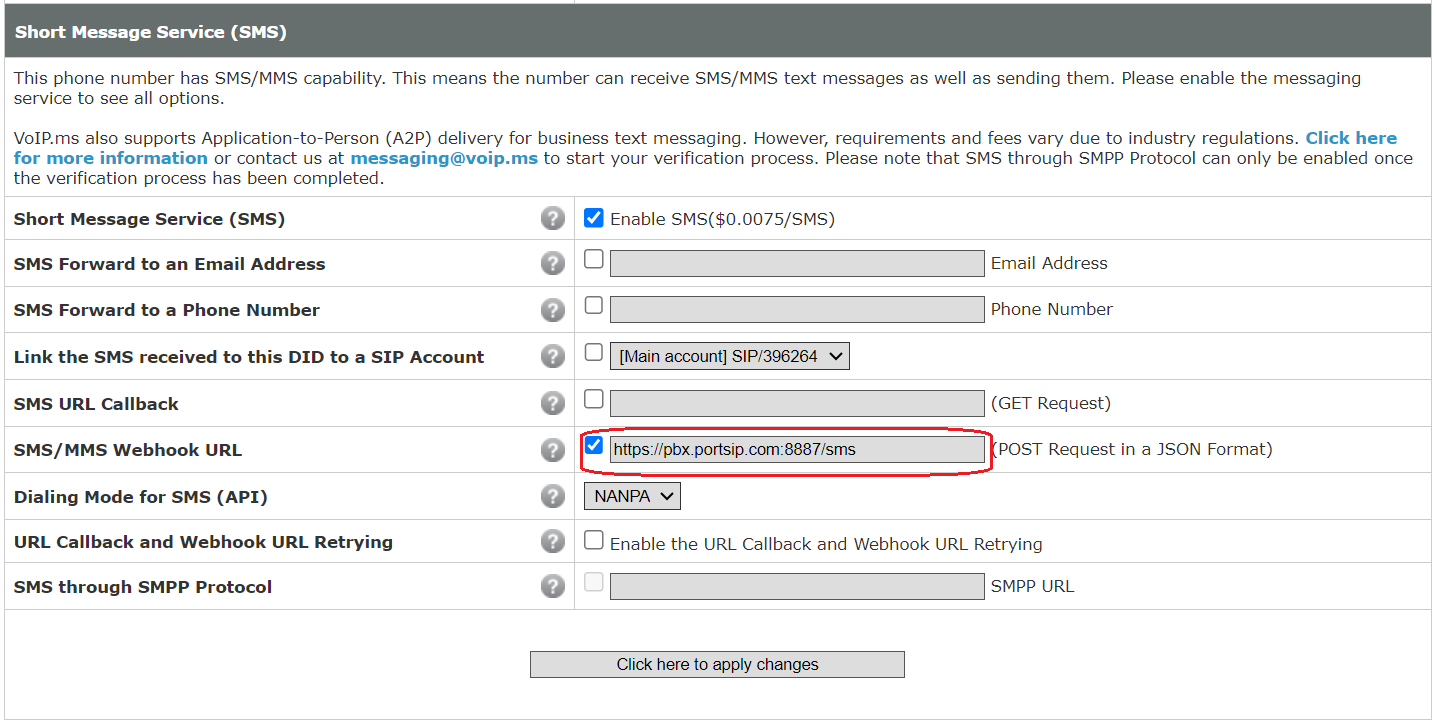Screen dimensions: 1437x724
Task: Click help icon for URL Callback Retrying
Action: [x=552, y=541]
